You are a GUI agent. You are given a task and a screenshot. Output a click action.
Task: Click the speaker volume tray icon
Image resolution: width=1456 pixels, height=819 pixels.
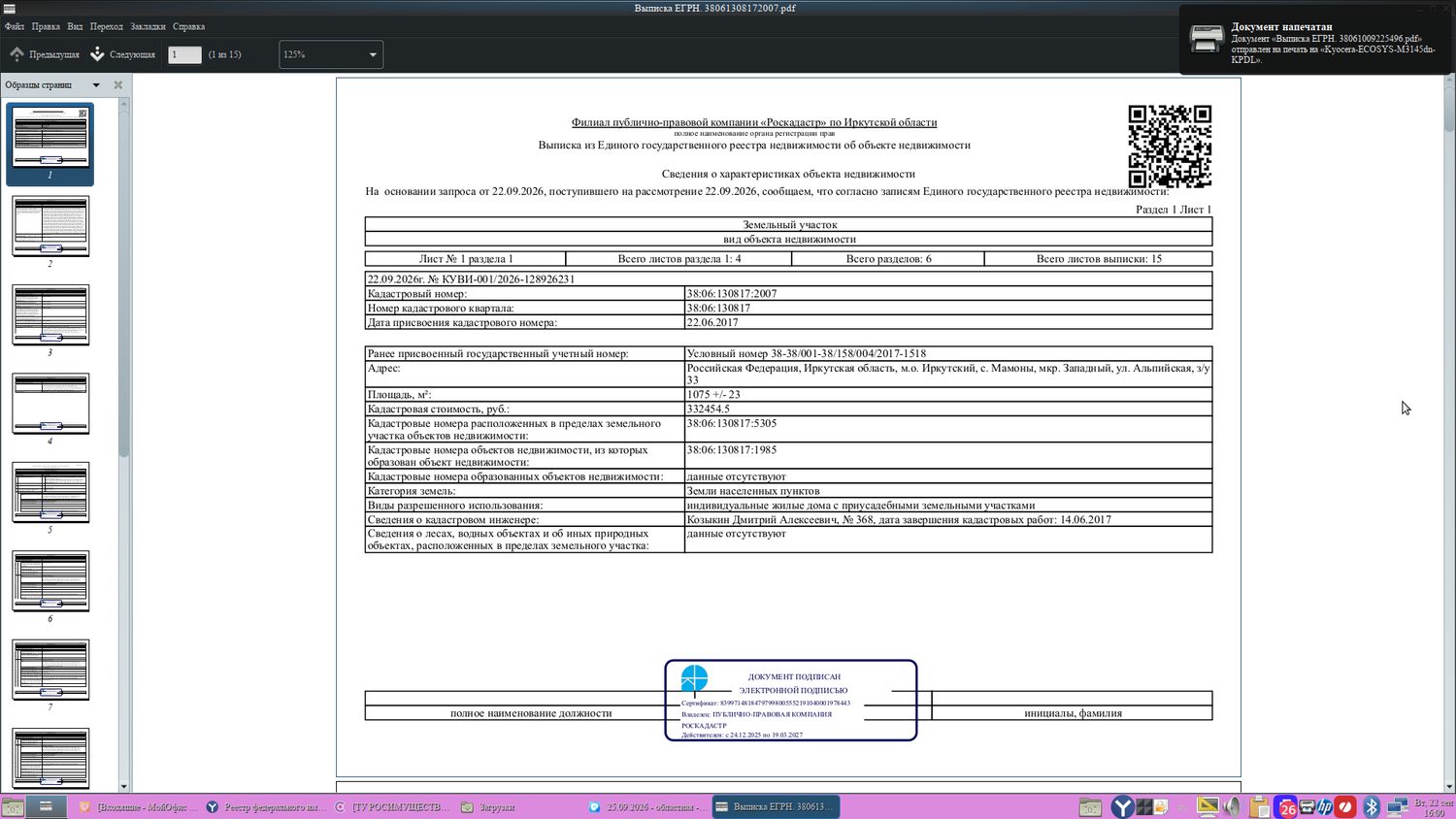click(1233, 806)
